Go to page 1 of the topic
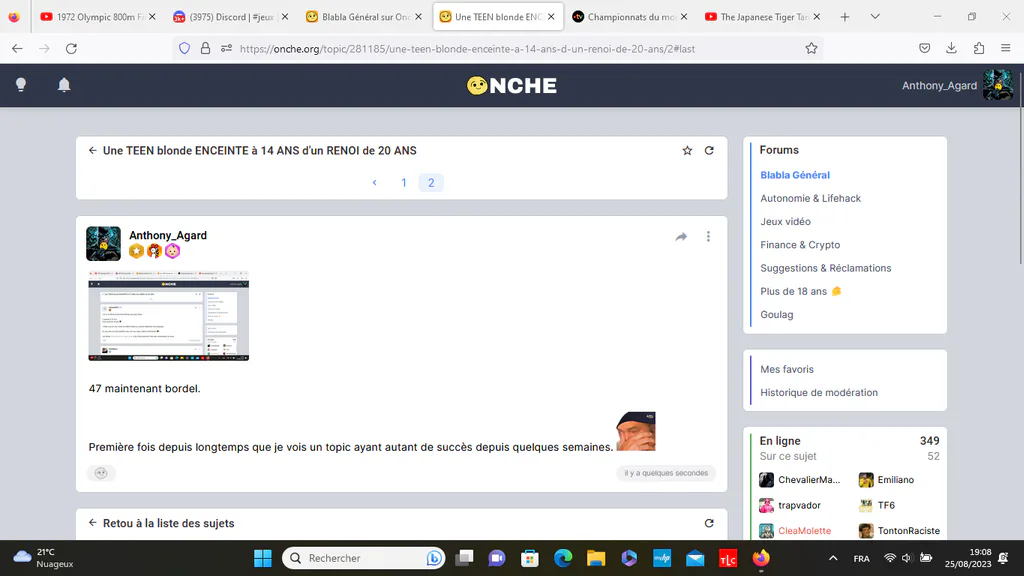The height and width of the screenshot is (576, 1024). click(404, 183)
